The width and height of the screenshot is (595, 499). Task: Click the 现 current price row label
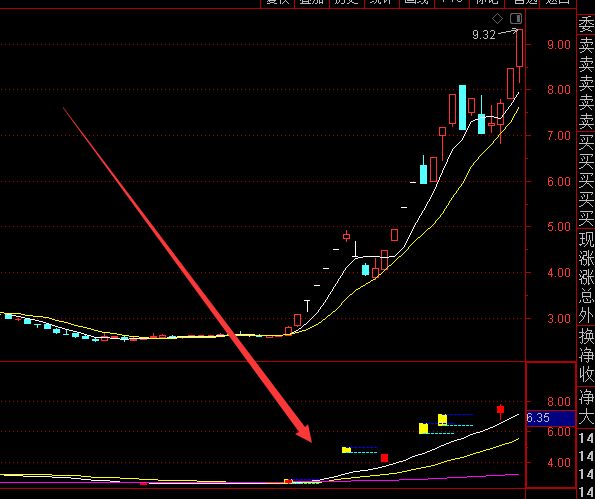point(586,239)
